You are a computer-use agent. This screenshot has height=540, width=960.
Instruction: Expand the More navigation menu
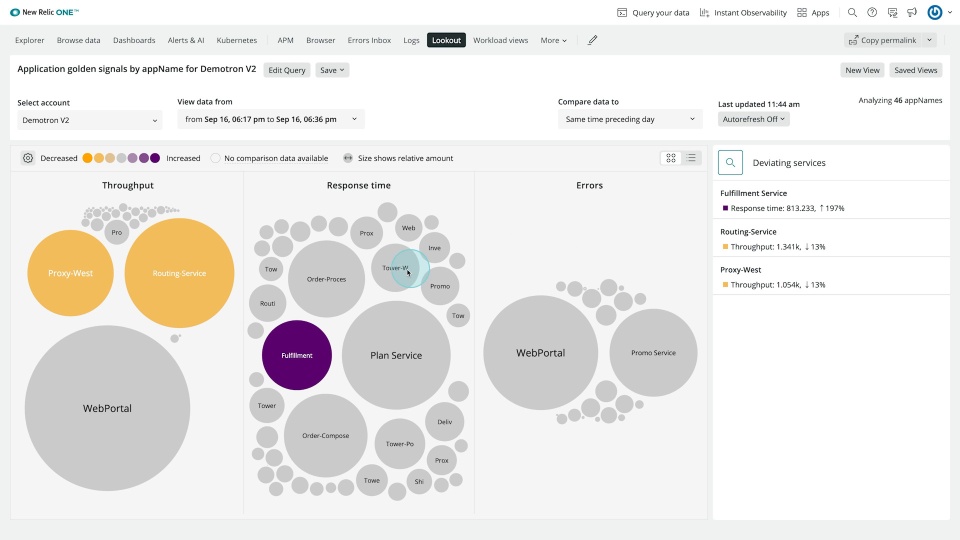pos(553,40)
